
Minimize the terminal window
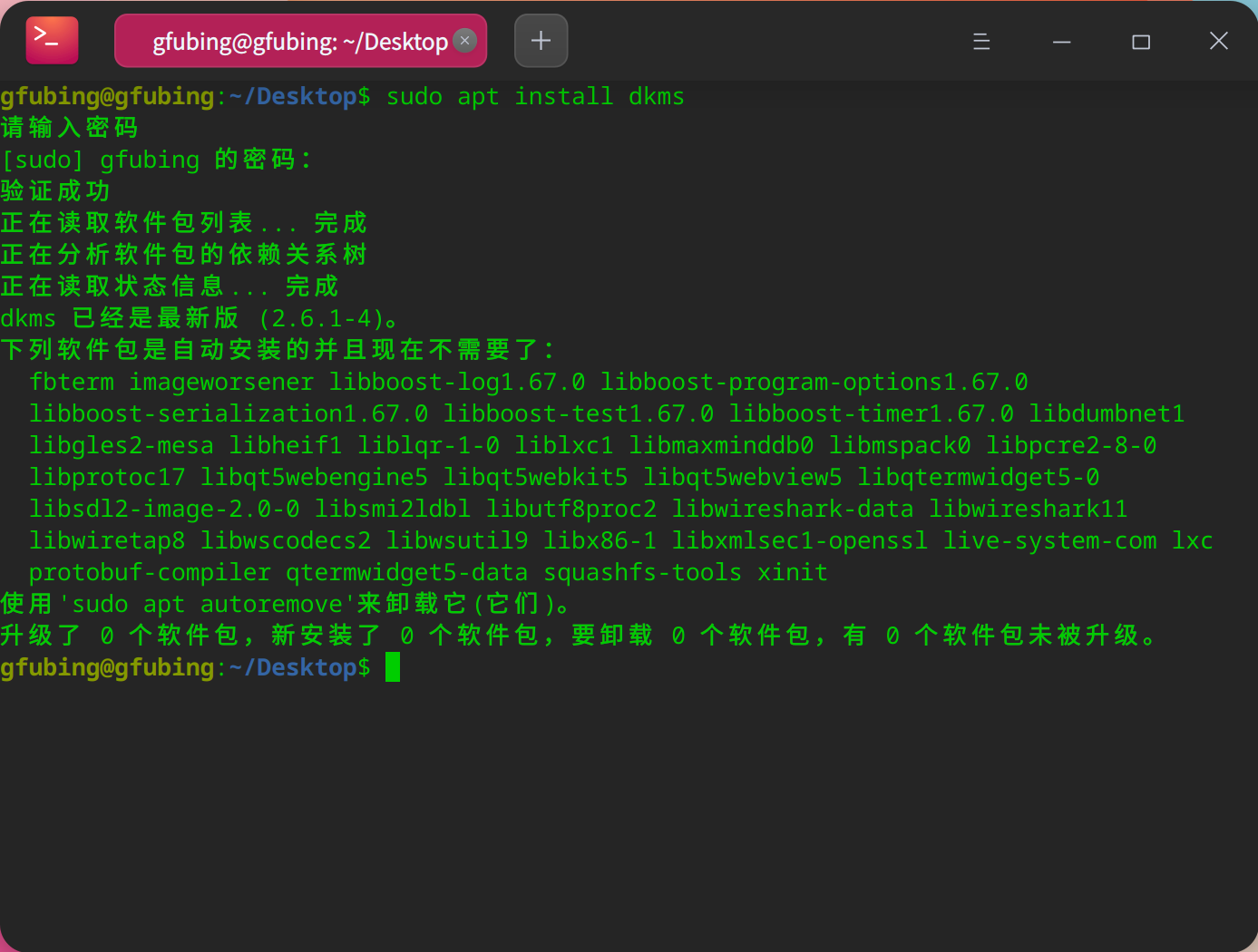coord(1061,41)
